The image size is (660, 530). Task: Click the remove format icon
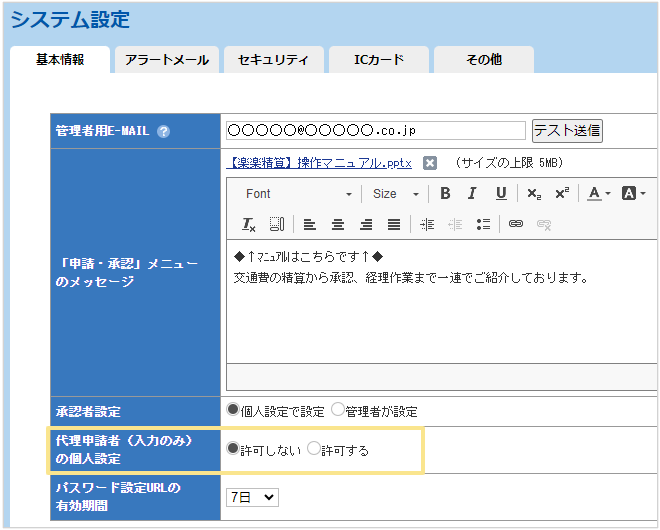250,224
